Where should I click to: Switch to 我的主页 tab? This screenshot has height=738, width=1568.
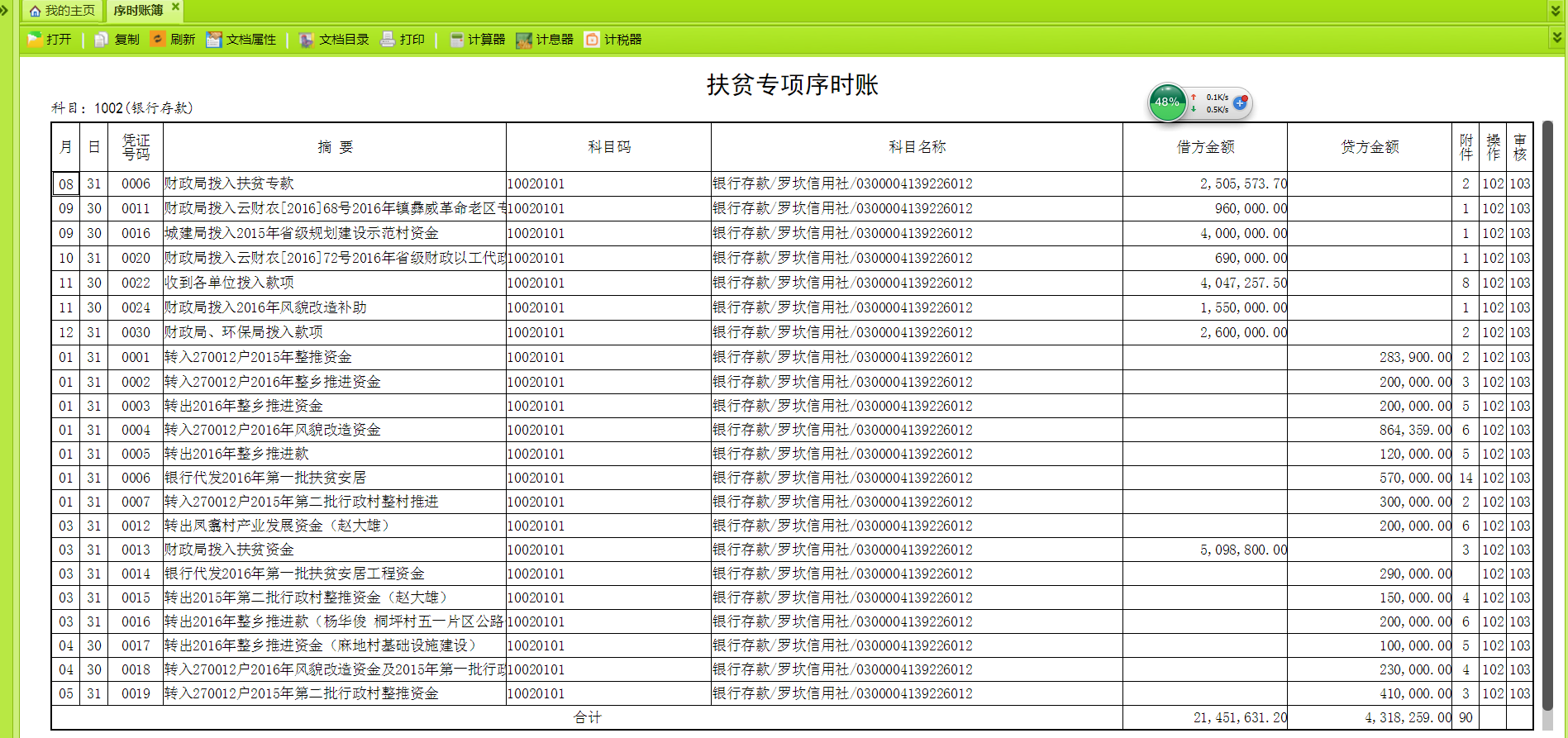62,11
